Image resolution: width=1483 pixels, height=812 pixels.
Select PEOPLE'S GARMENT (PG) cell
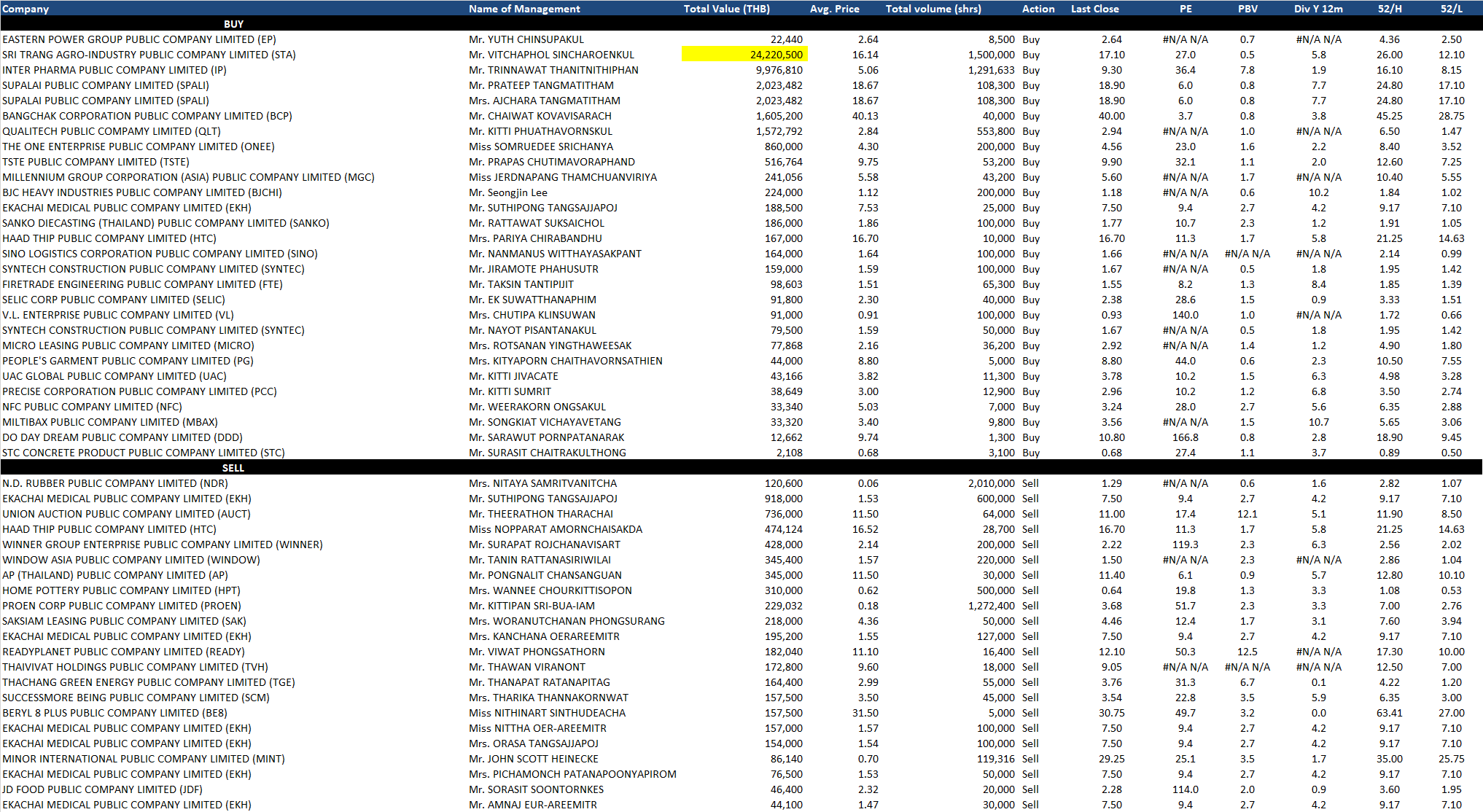(128, 361)
